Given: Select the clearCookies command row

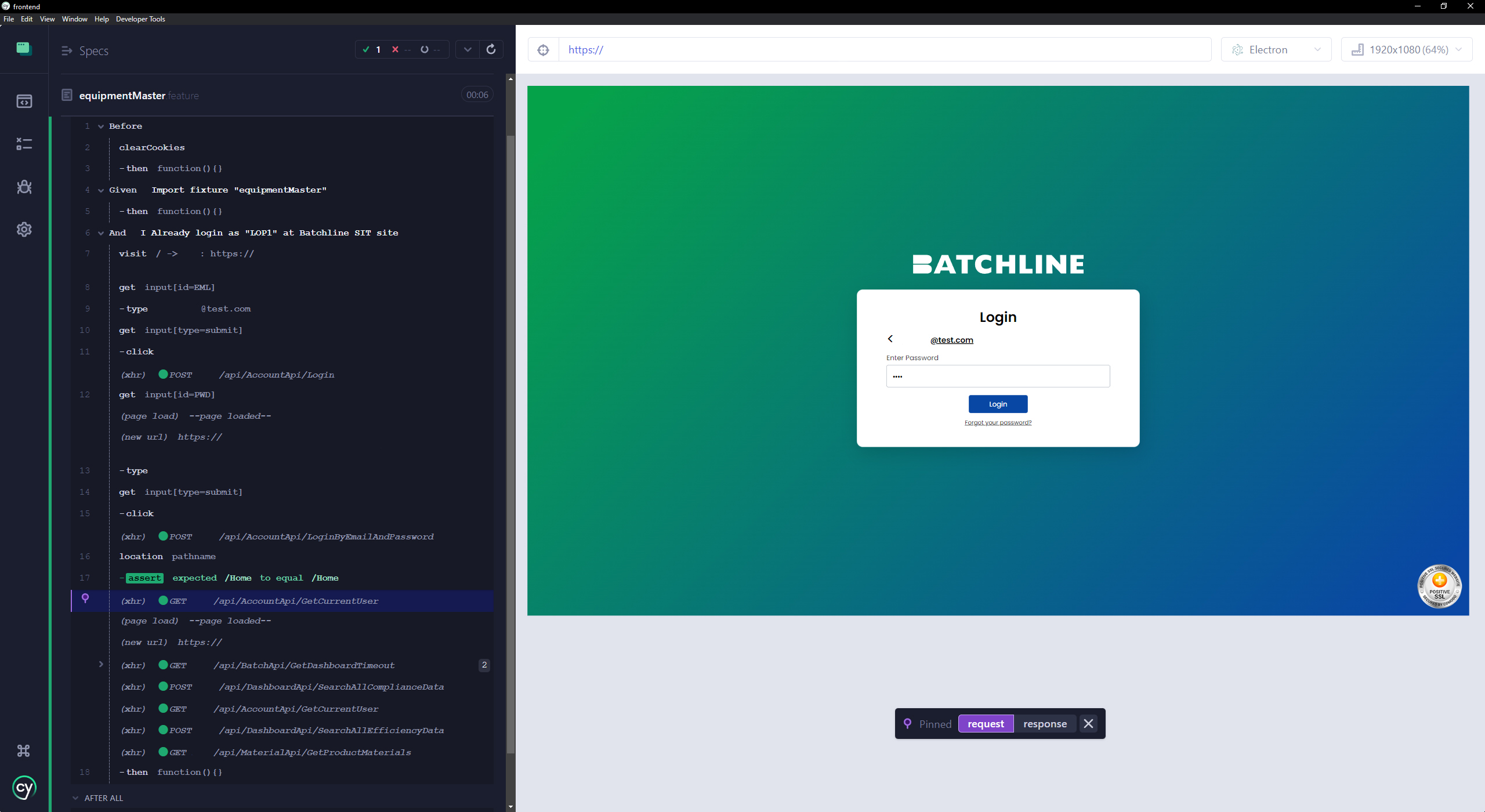Looking at the screenshot, I should coord(282,148).
